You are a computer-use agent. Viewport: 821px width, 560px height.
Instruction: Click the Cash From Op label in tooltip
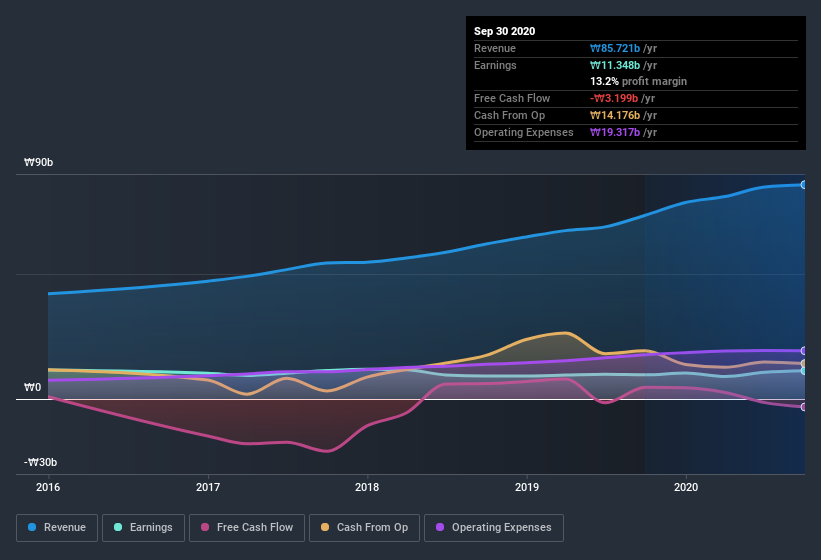[x=509, y=115]
